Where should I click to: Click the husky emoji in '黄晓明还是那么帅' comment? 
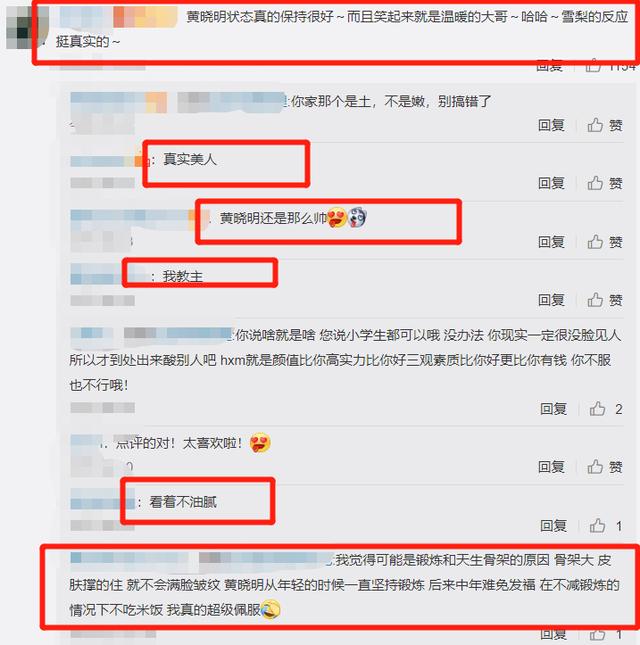(x=357, y=218)
